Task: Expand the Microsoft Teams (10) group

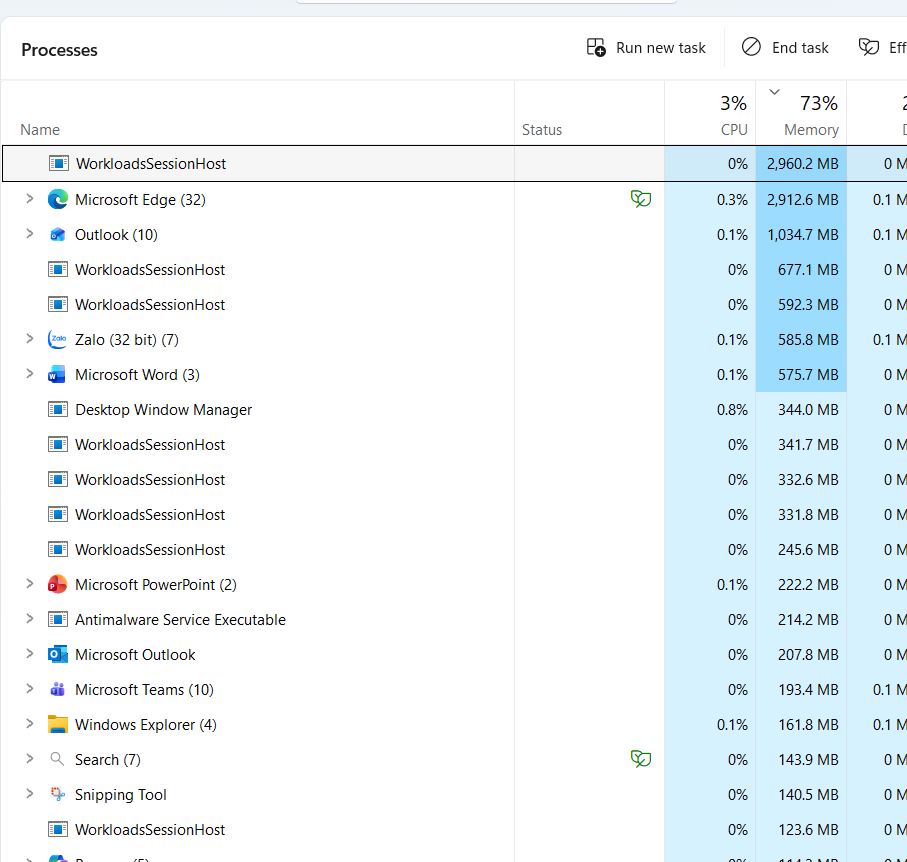Action: coord(30,688)
